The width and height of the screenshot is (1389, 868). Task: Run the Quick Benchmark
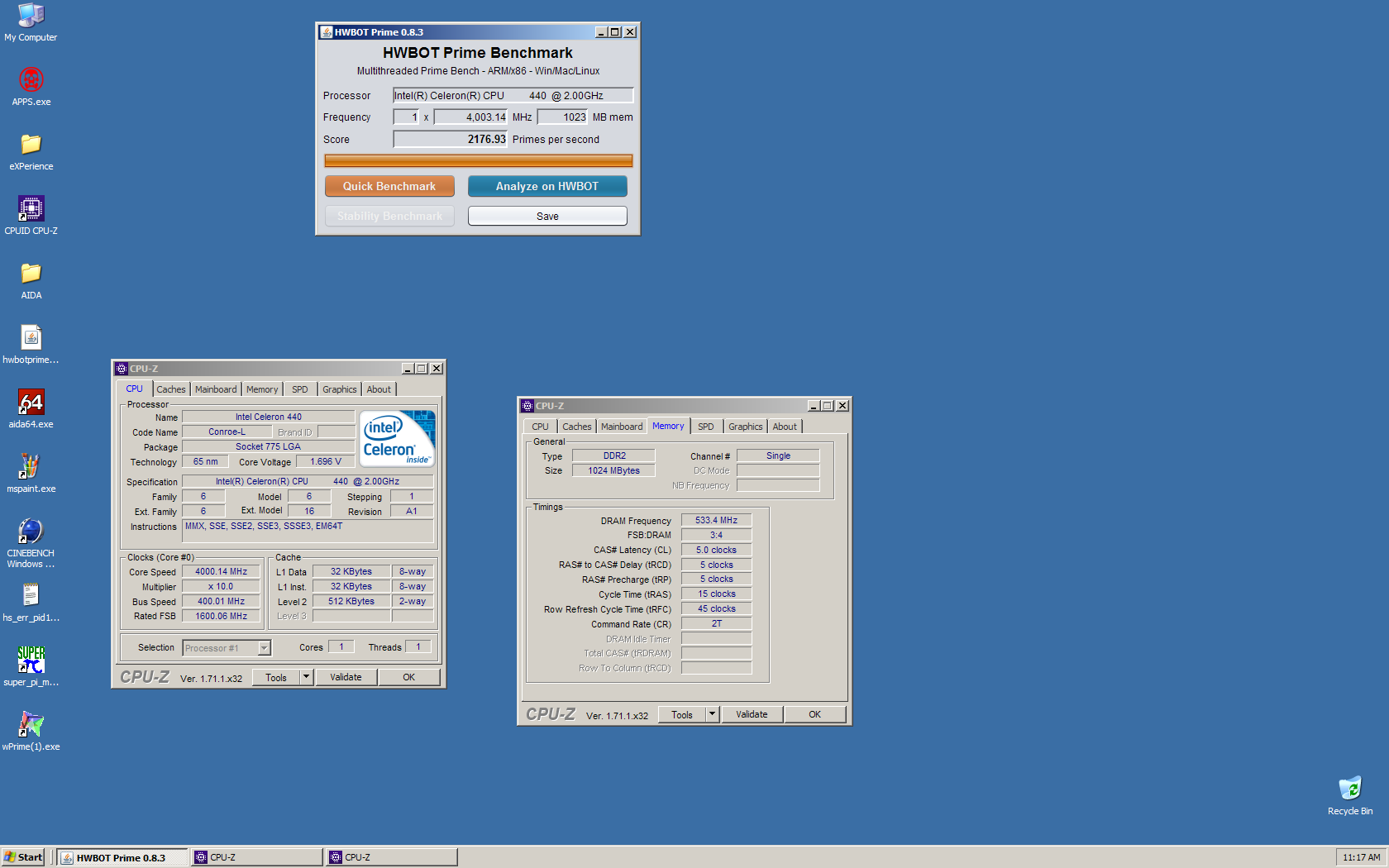click(389, 186)
